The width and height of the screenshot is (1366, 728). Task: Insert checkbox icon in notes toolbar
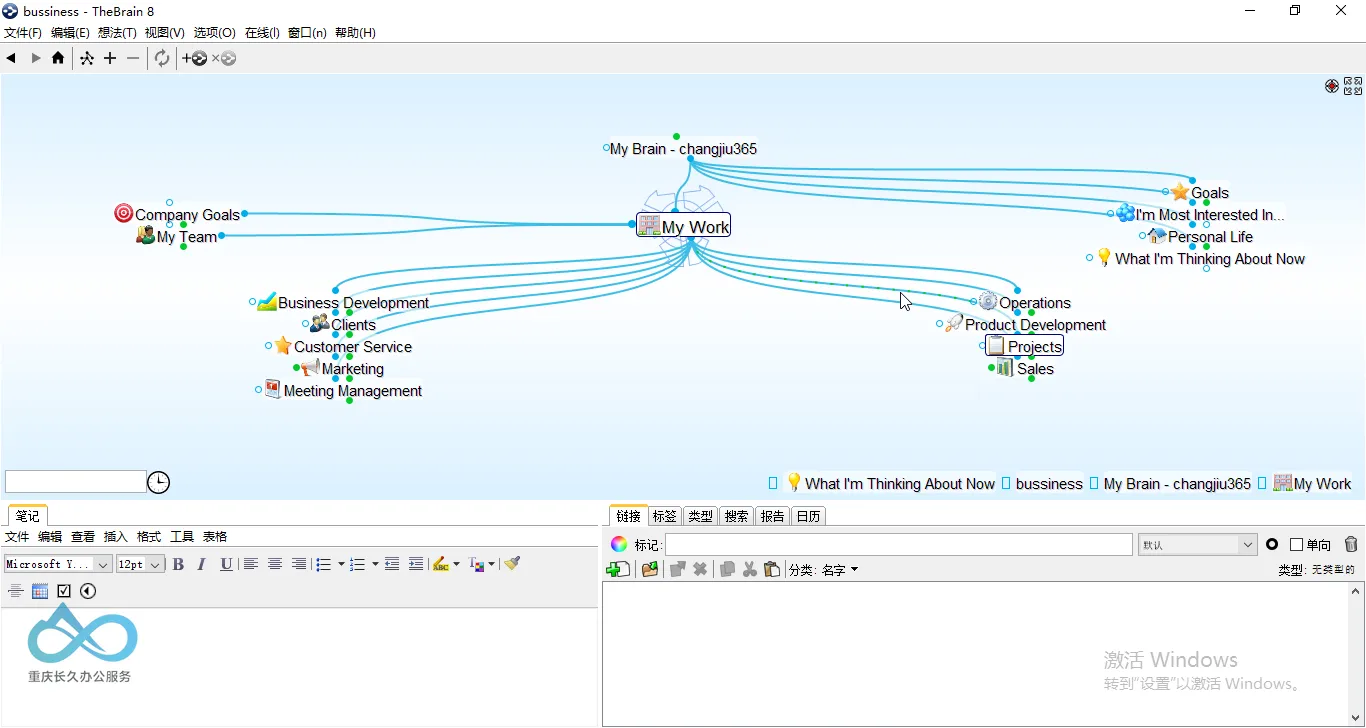[64, 591]
